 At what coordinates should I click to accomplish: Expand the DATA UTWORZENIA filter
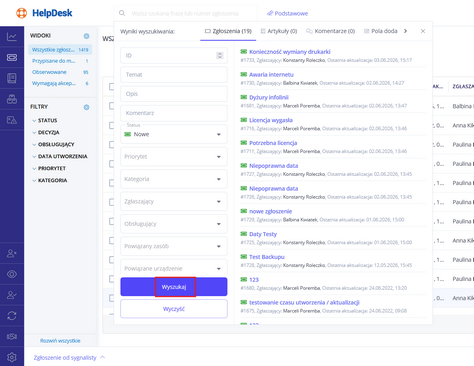coord(60,156)
